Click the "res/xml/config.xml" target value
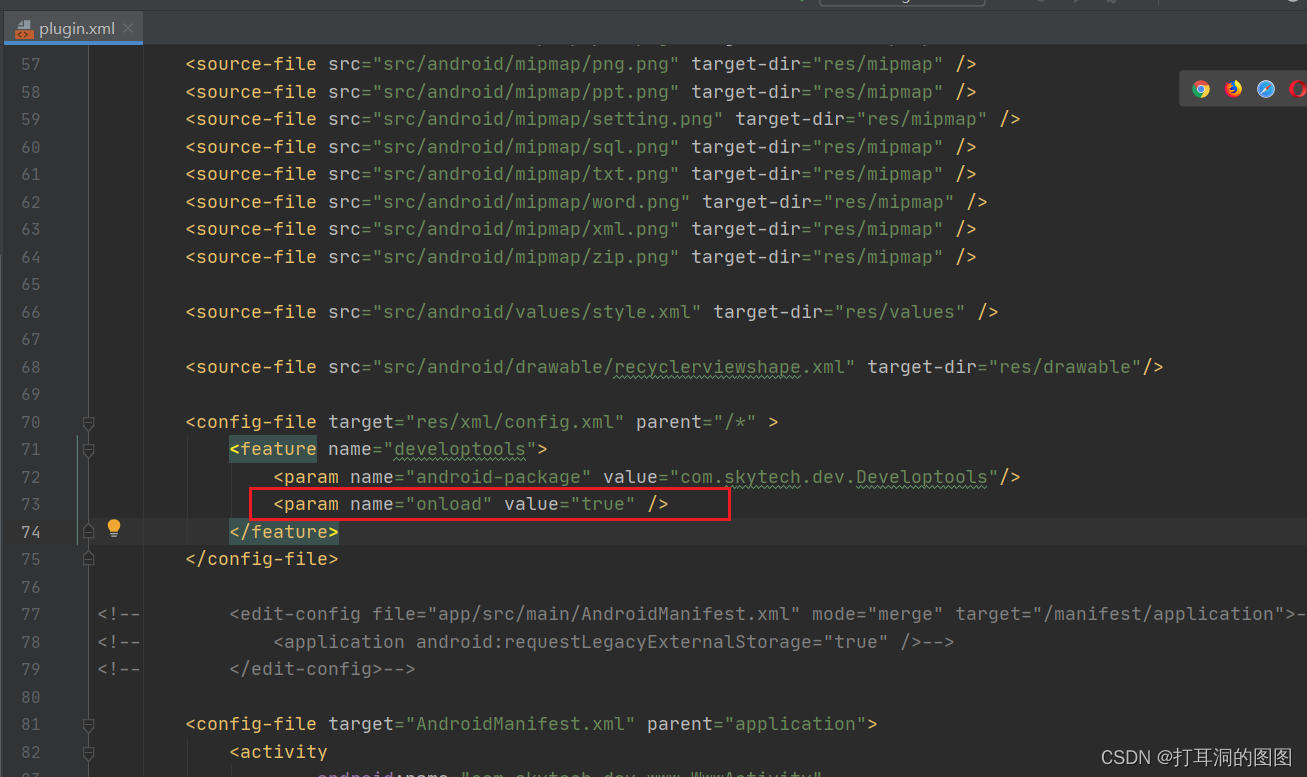The image size is (1307, 777). click(x=514, y=422)
